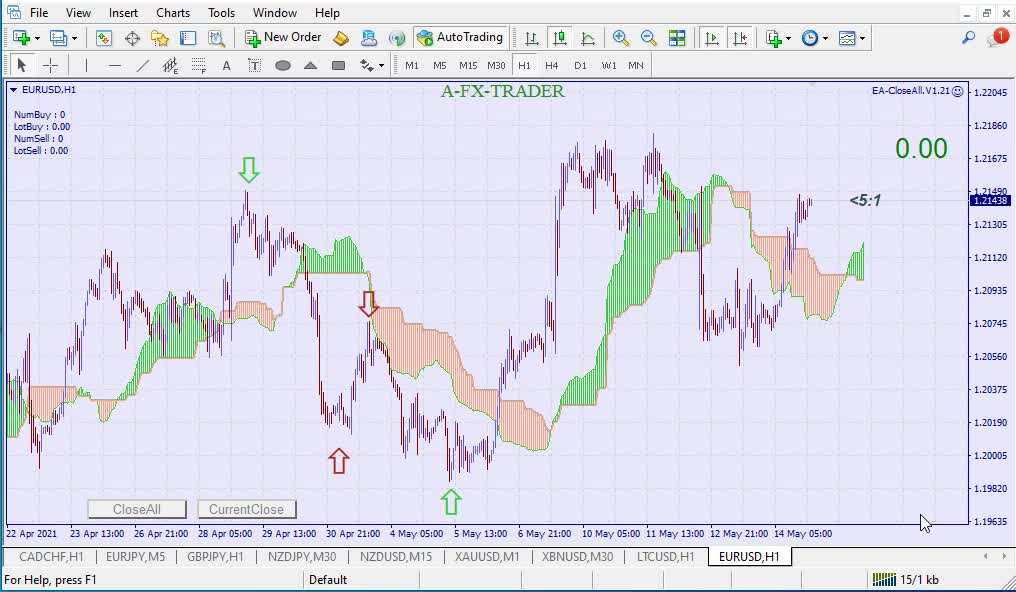Tile windows with the grid icon

(x=677, y=38)
